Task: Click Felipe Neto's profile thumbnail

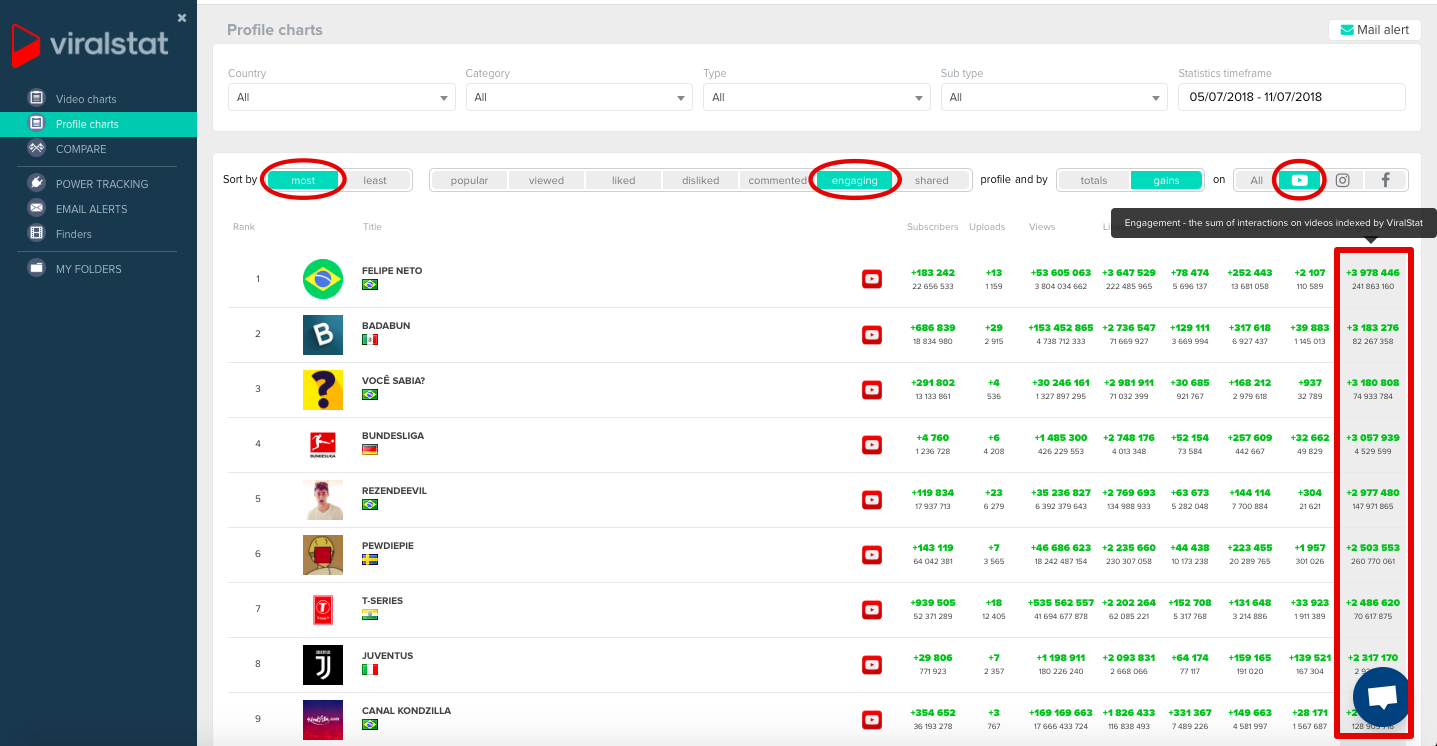Action: tap(323, 279)
